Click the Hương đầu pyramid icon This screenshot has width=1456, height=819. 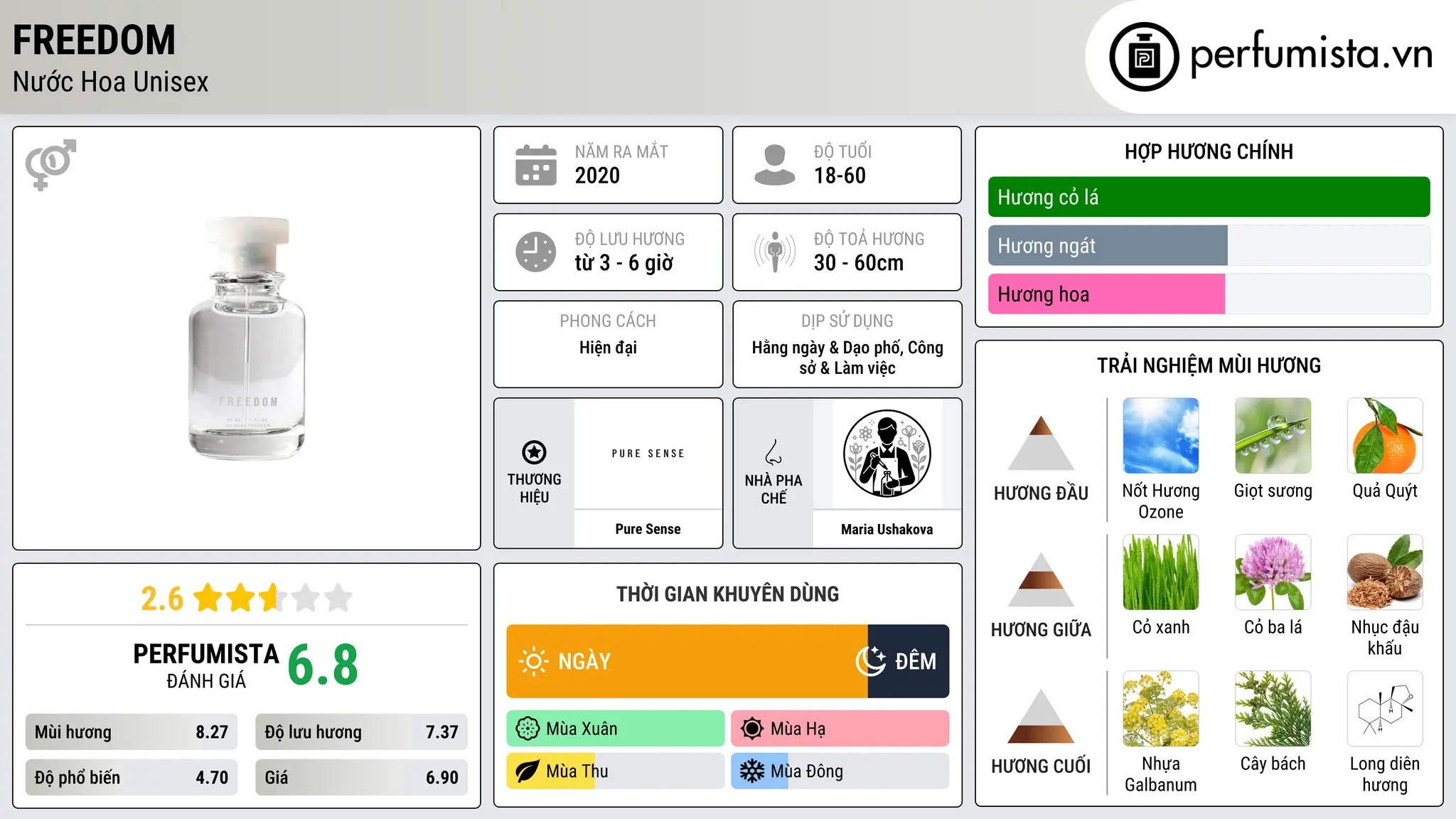coord(1041,443)
